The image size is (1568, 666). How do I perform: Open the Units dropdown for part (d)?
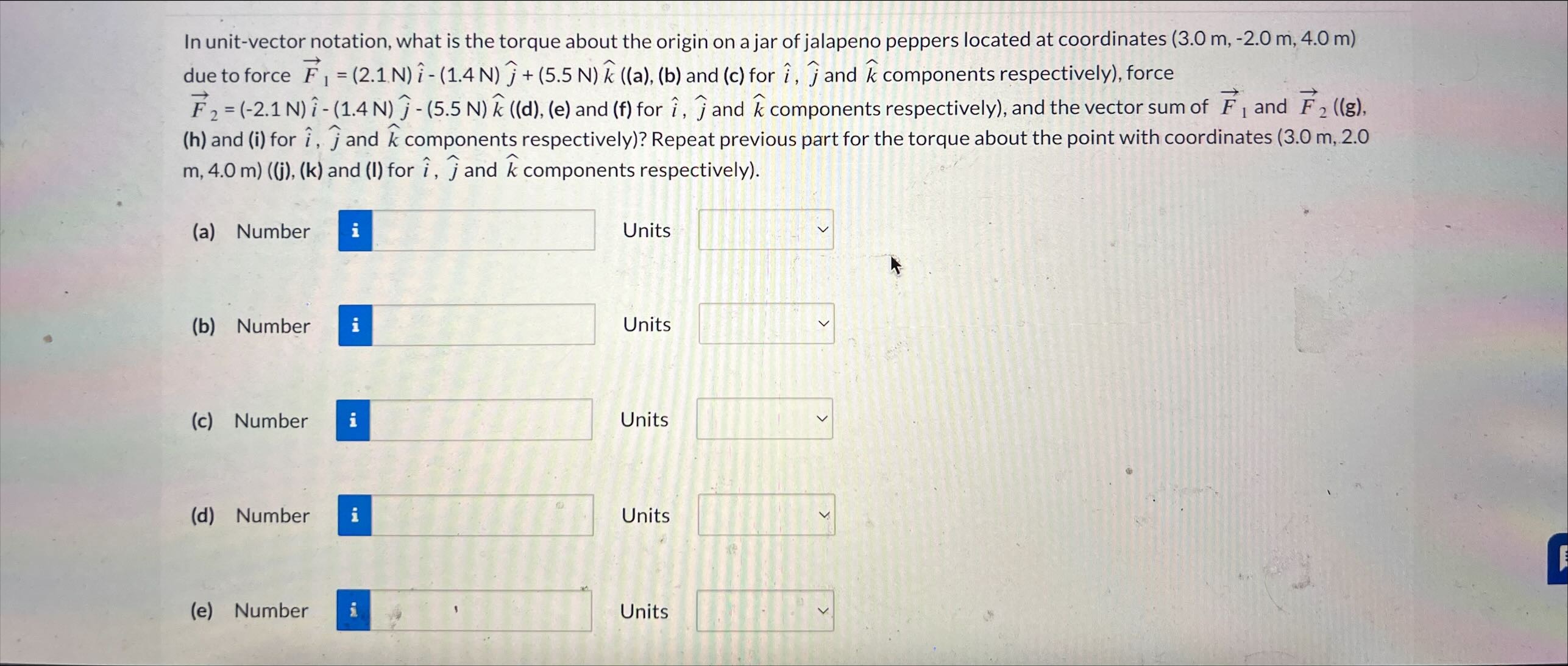coord(764,514)
